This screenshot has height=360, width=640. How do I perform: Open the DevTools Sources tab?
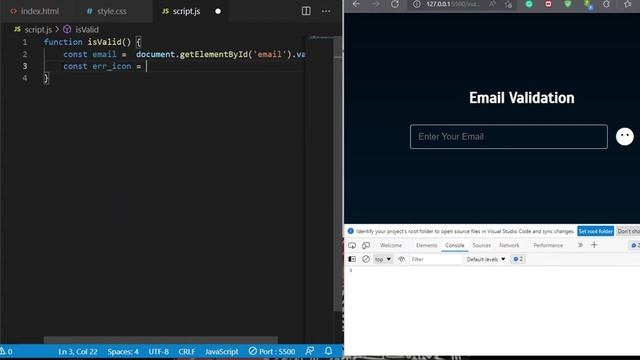point(482,245)
